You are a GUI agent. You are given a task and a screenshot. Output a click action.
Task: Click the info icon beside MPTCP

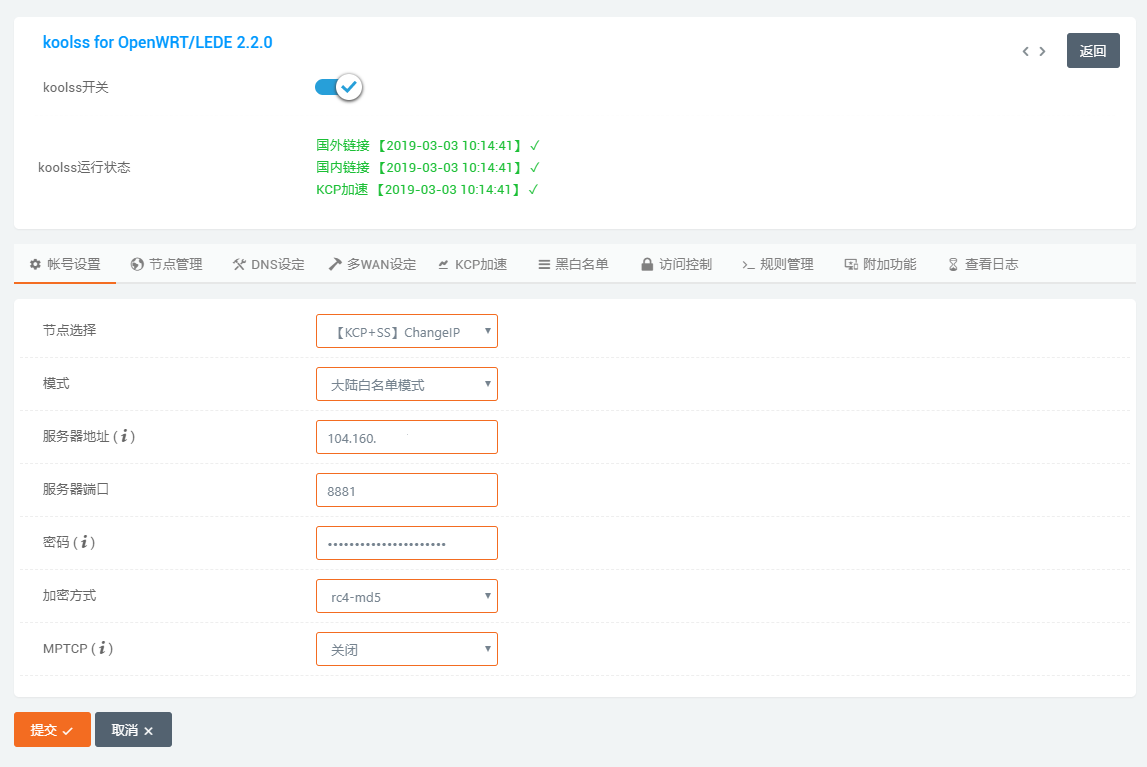102,648
